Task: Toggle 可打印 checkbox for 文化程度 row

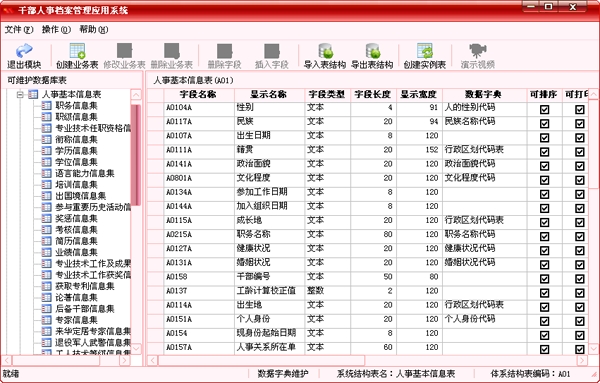Action: pos(580,180)
